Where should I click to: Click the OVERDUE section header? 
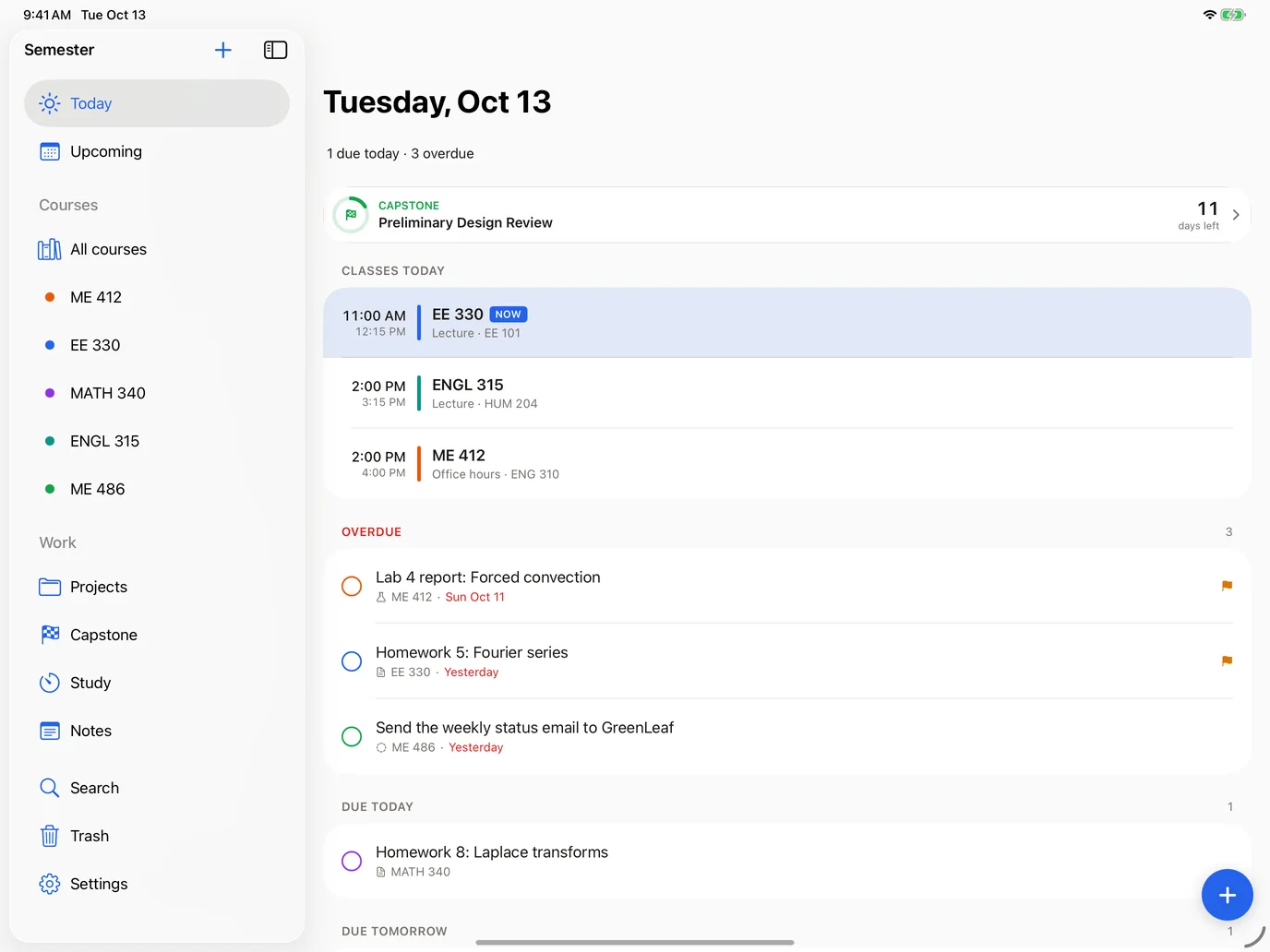pyautogui.click(x=371, y=532)
